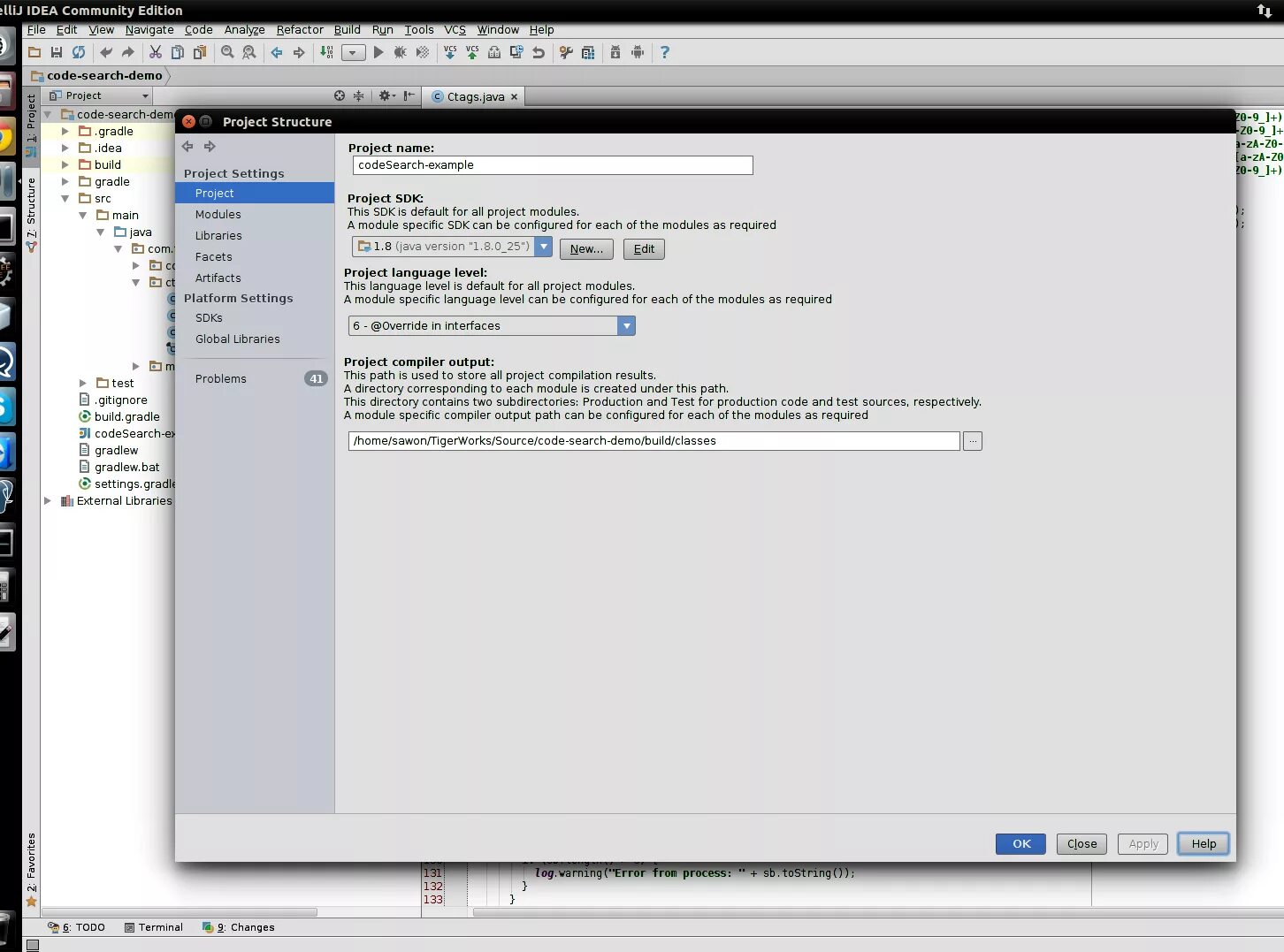Collapse the code-search-demo root node

coord(48,114)
